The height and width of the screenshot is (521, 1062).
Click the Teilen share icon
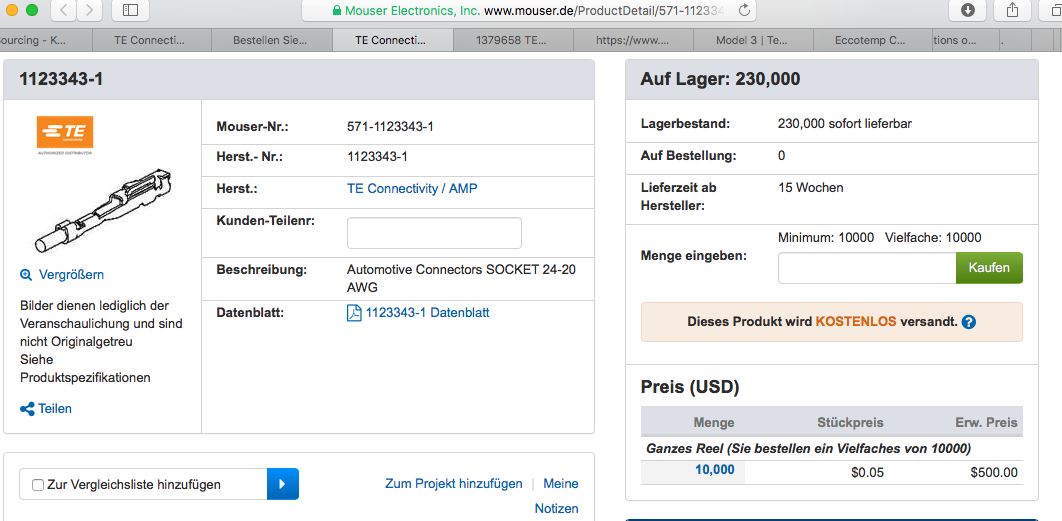(x=27, y=409)
